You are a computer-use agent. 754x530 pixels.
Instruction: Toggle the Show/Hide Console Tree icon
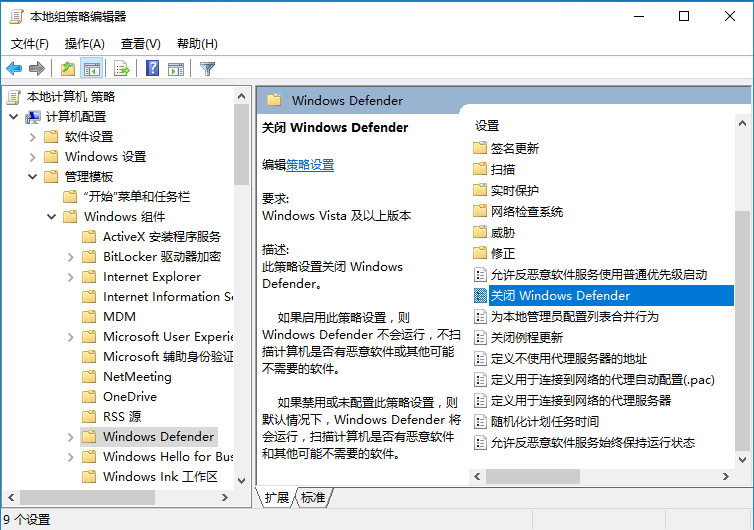coord(91,69)
